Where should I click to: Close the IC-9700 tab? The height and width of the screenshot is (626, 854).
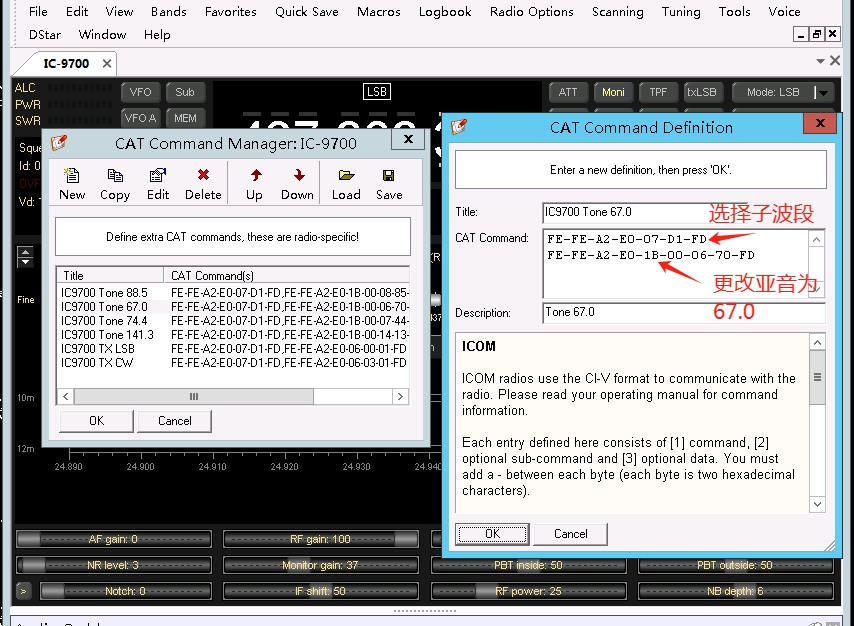pos(107,64)
